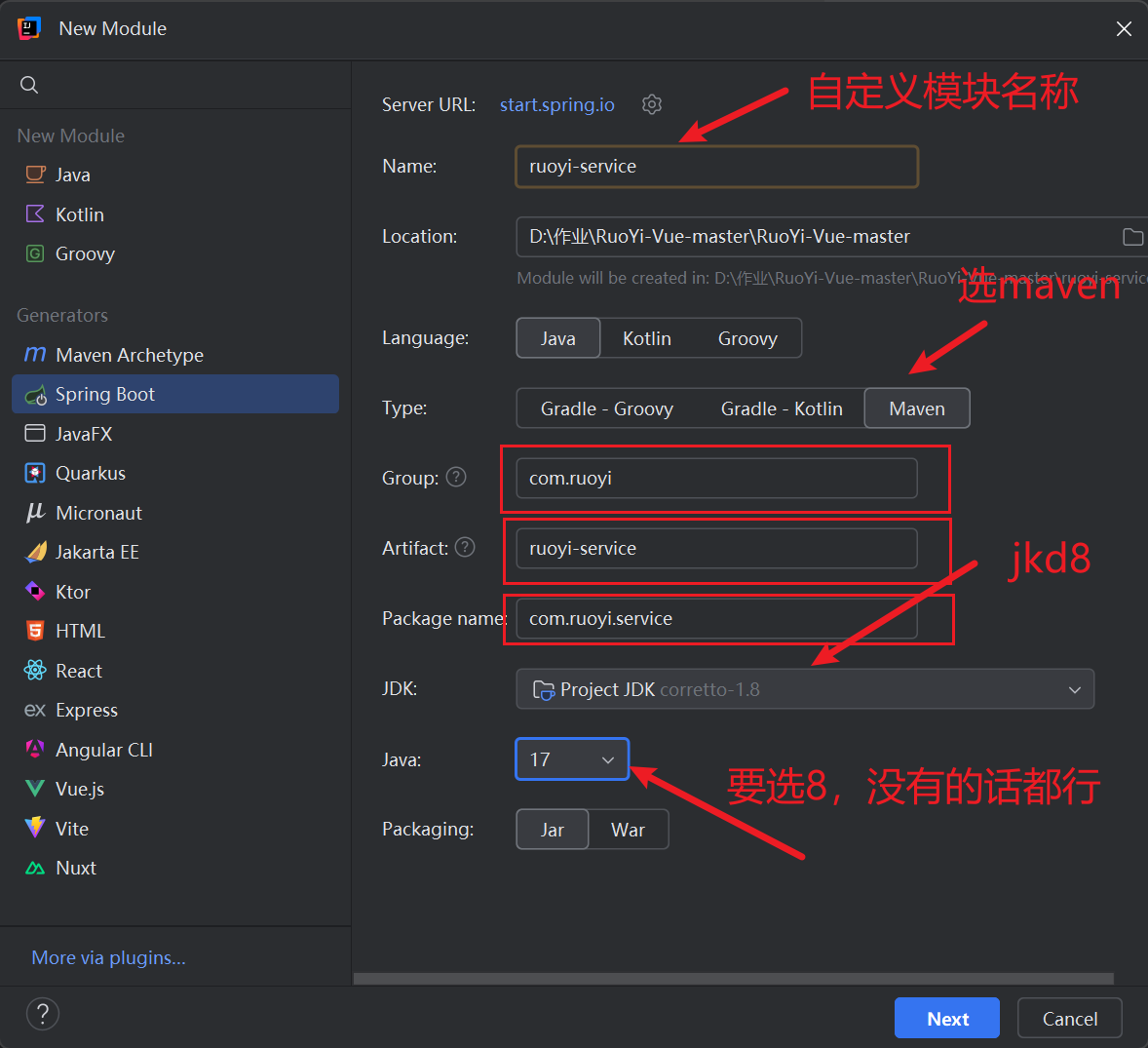The image size is (1148, 1048).
Task: Show help for Group field
Action: 456,478
